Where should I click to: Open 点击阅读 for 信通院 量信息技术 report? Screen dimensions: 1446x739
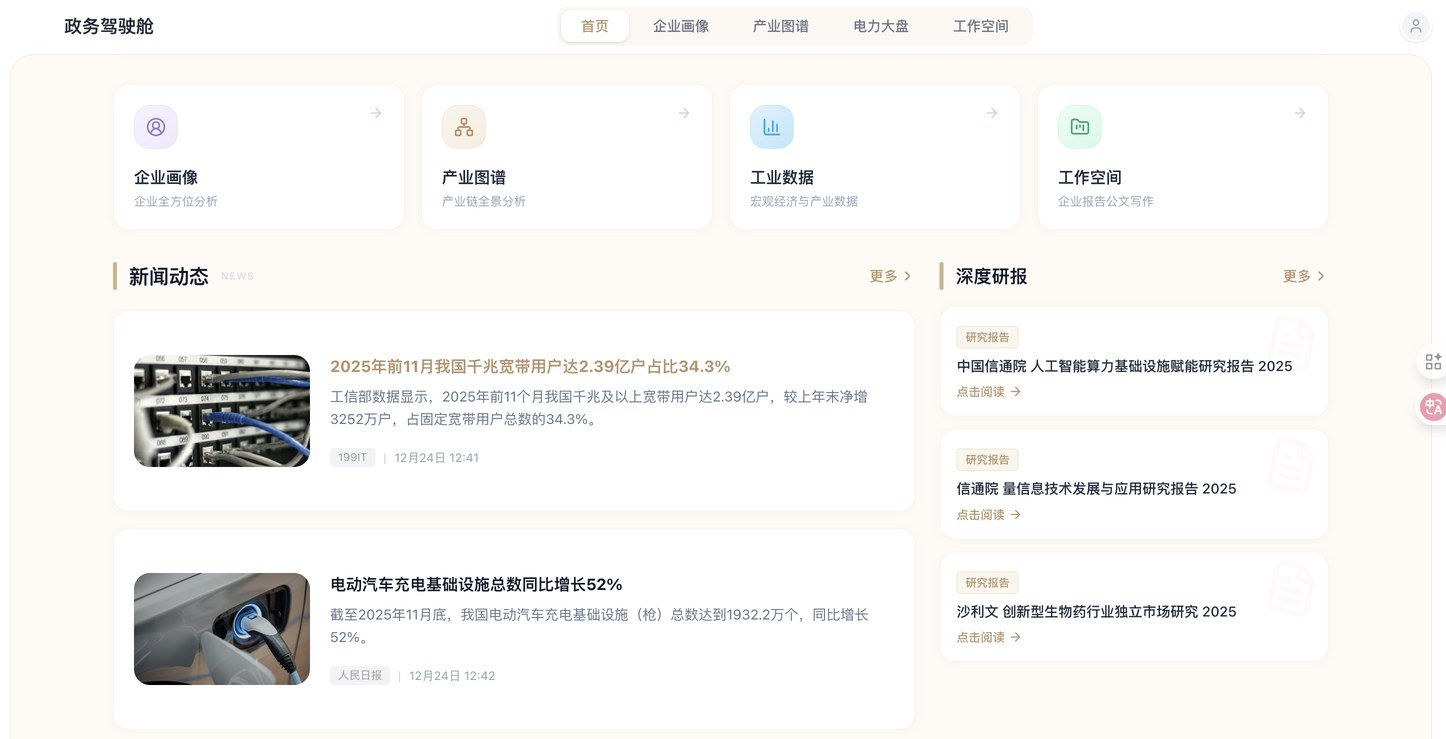click(989, 515)
